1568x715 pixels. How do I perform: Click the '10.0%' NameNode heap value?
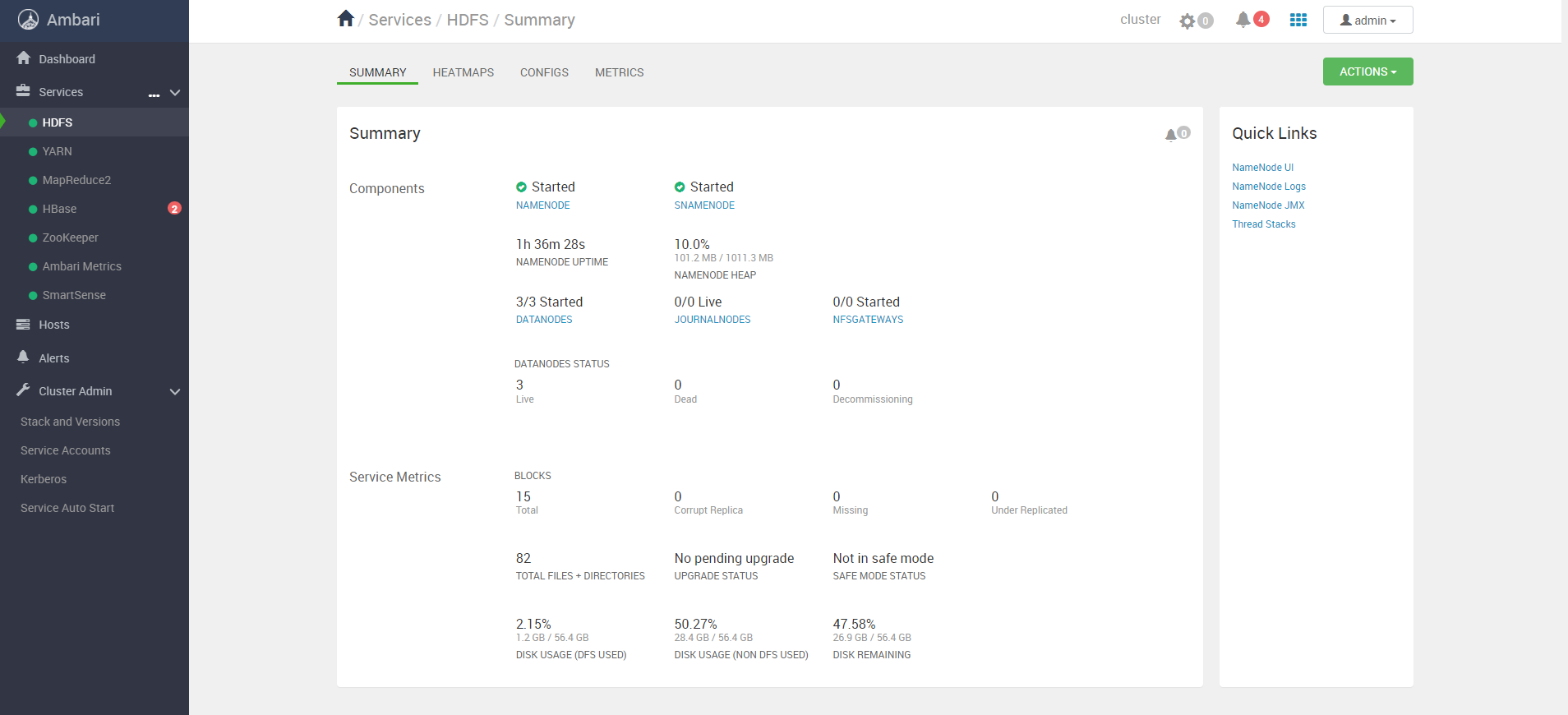point(692,244)
